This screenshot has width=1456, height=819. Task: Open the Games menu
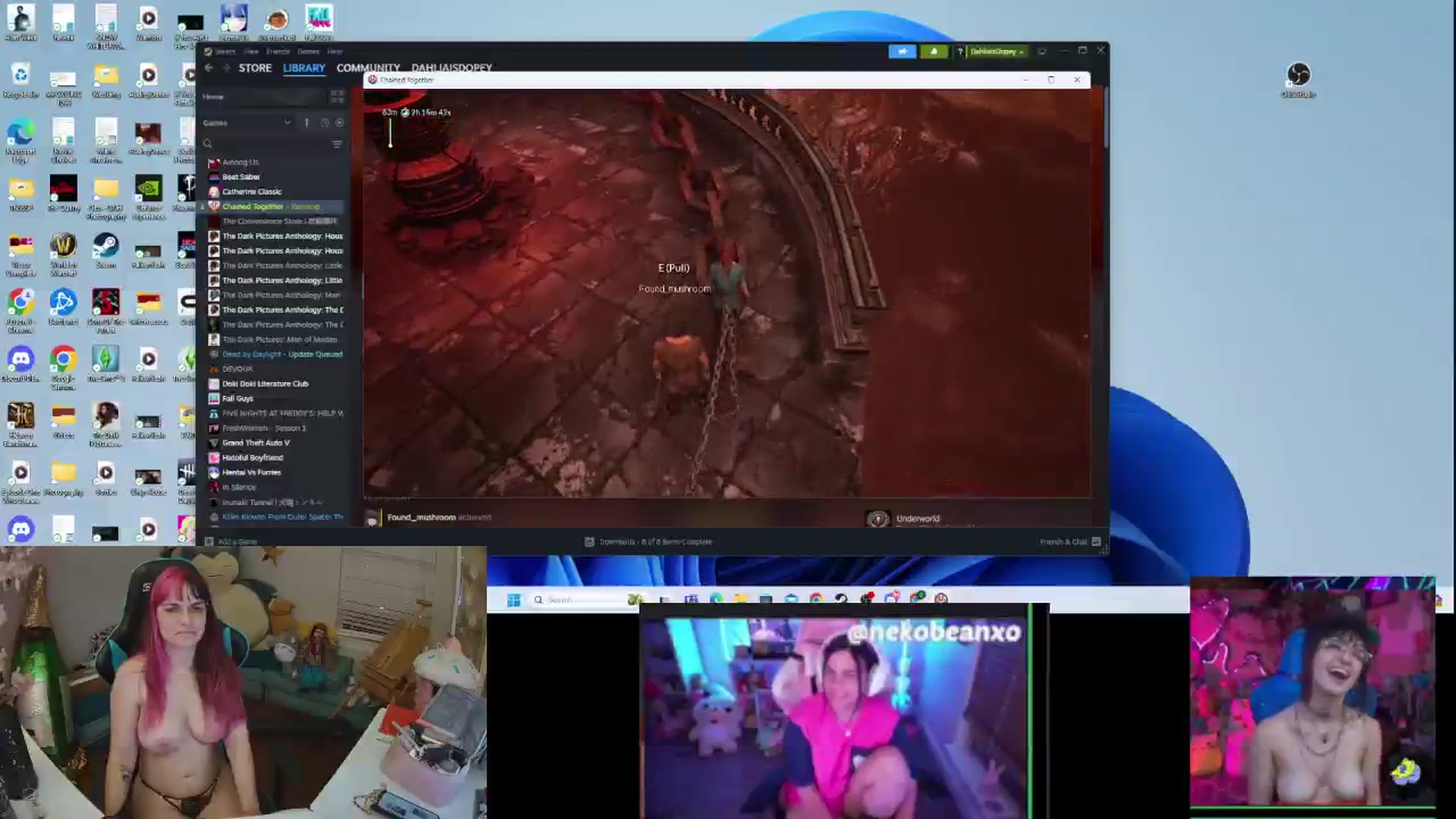click(308, 52)
